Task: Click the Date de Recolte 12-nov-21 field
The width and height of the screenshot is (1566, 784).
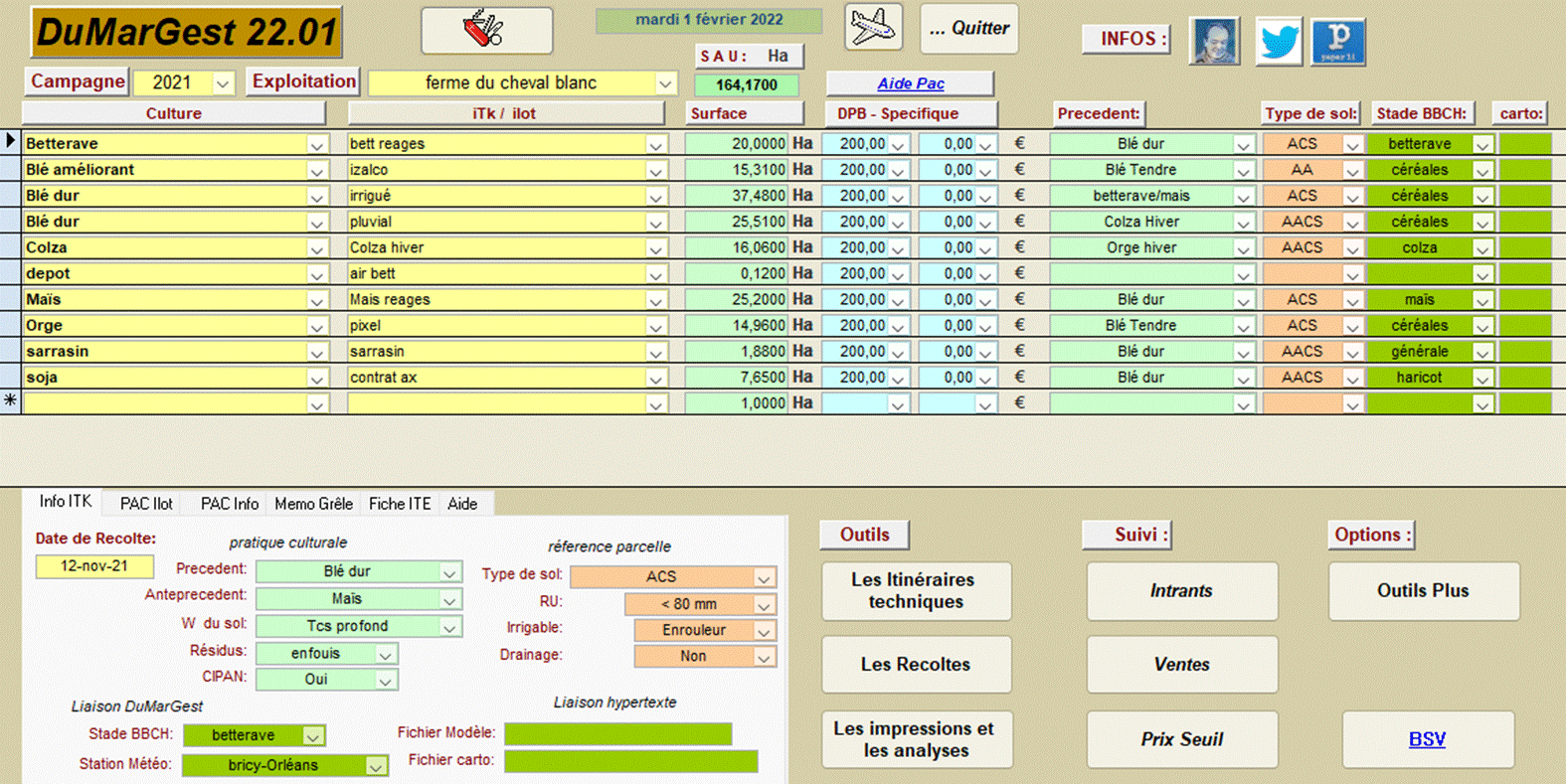Action: tap(94, 566)
